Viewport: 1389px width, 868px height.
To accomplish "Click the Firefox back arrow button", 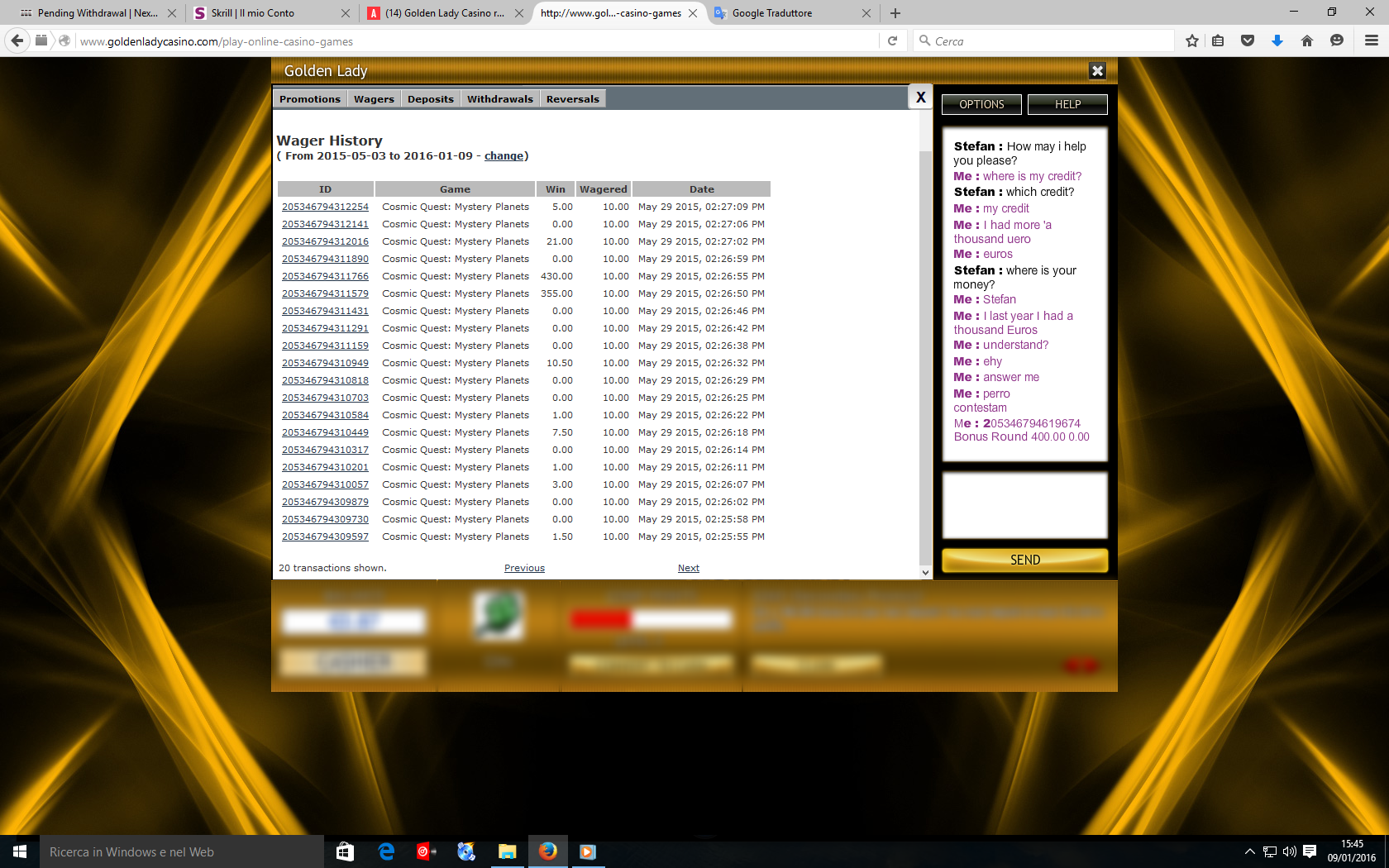I will click(x=17, y=41).
